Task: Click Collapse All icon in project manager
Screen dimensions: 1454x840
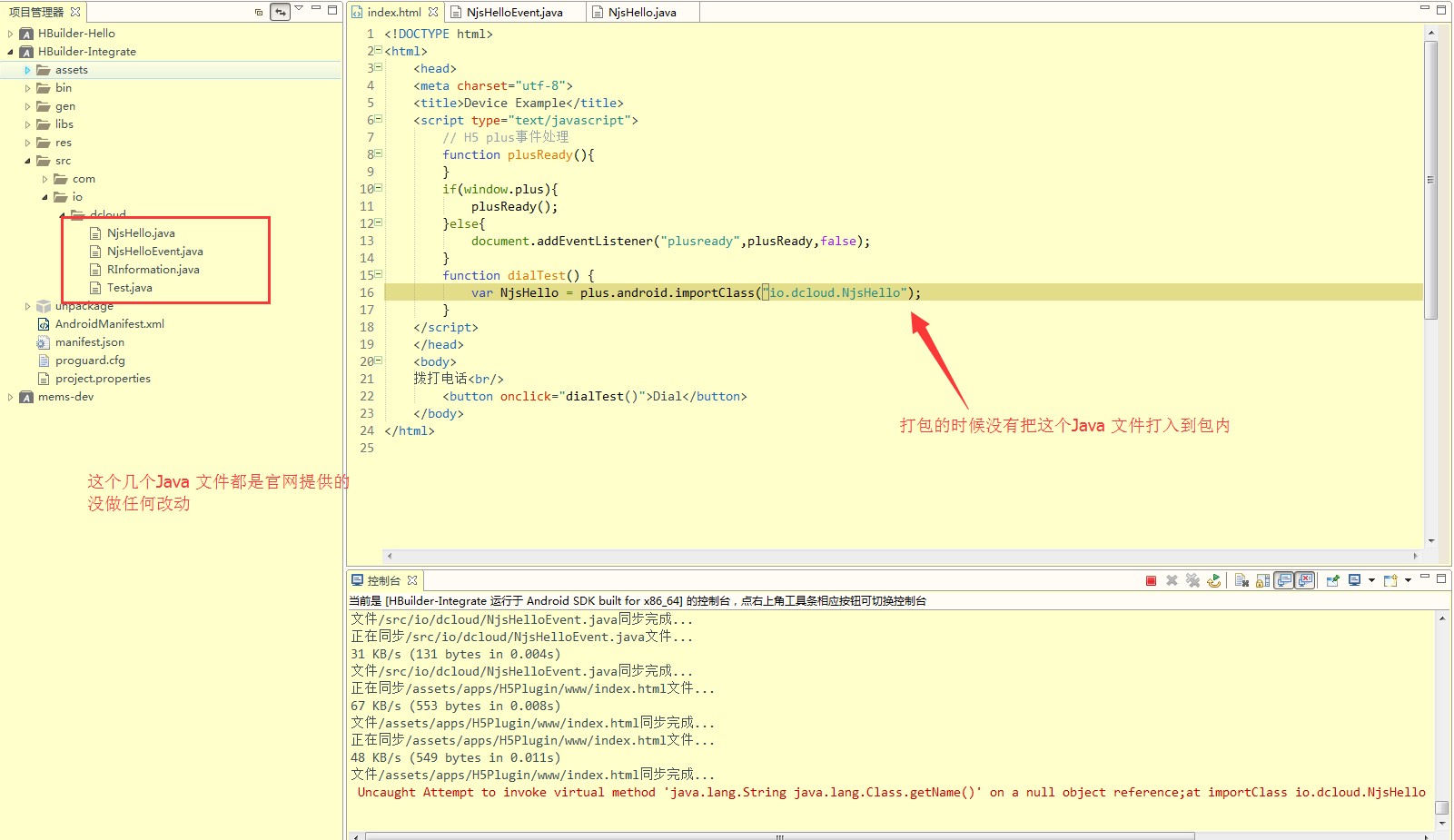Action: click(259, 12)
